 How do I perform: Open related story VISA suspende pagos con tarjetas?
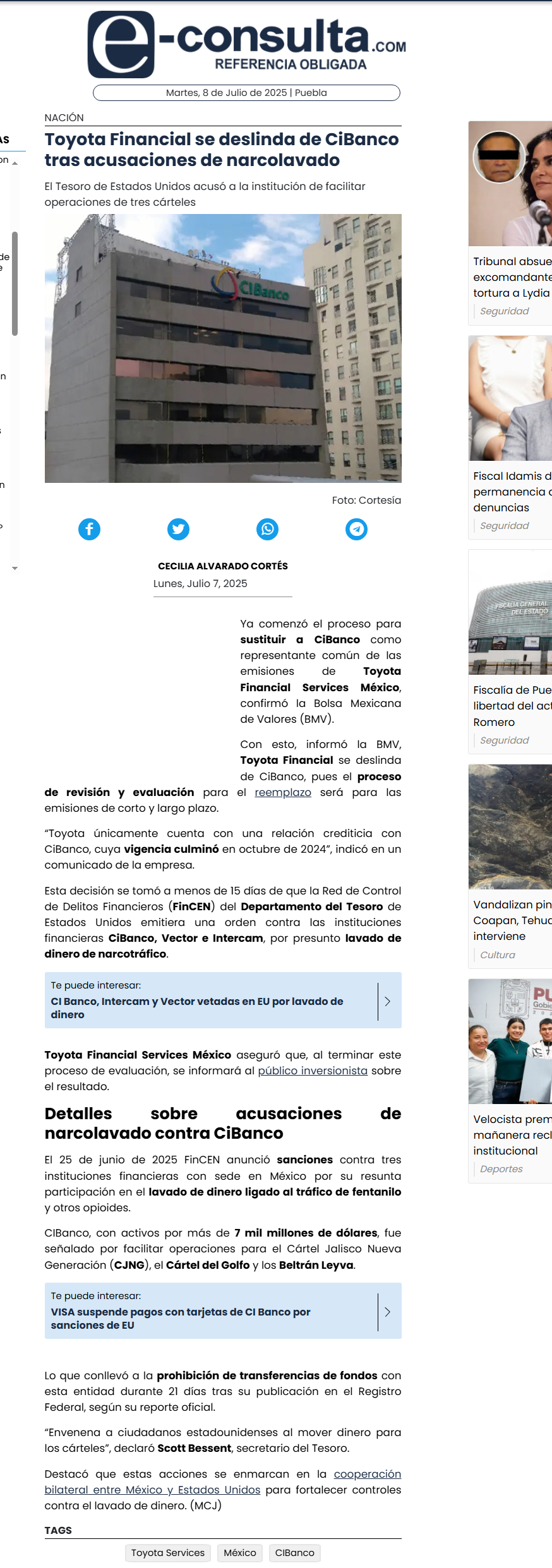(181, 1318)
